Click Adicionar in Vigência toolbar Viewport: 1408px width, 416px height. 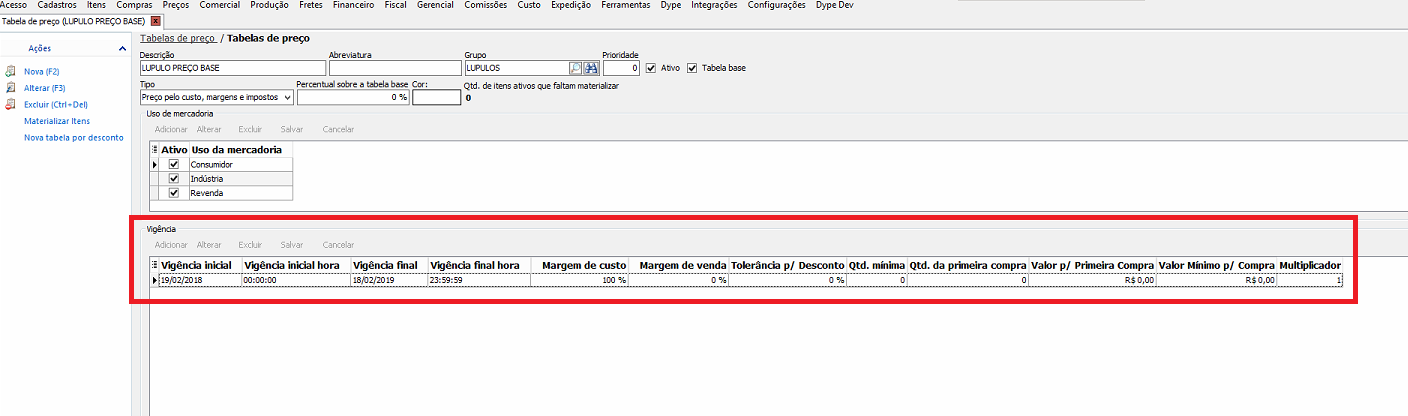pyautogui.click(x=171, y=244)
